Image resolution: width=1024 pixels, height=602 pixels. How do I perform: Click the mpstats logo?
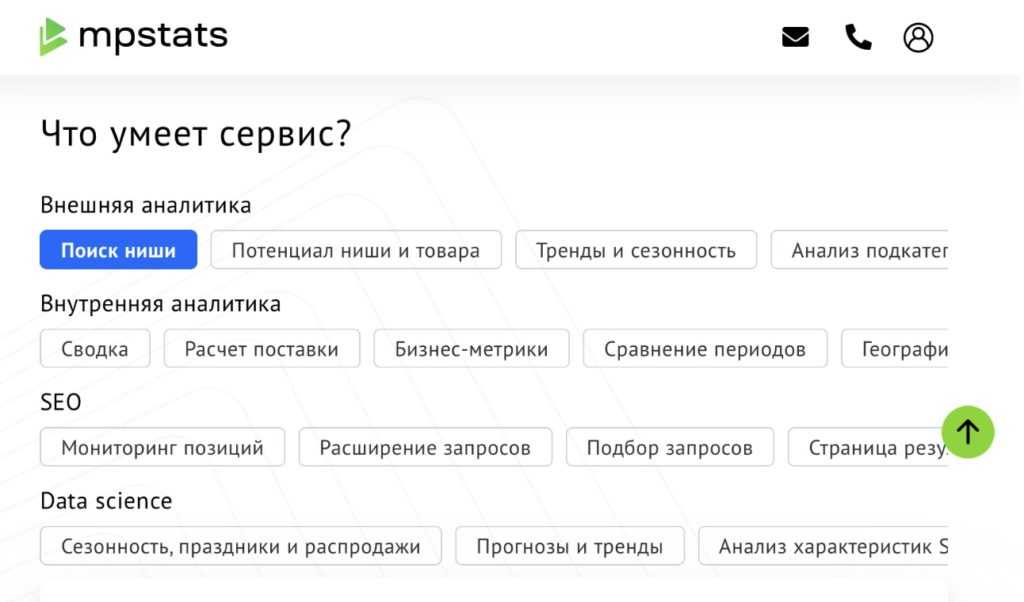[x=134, y=37]
